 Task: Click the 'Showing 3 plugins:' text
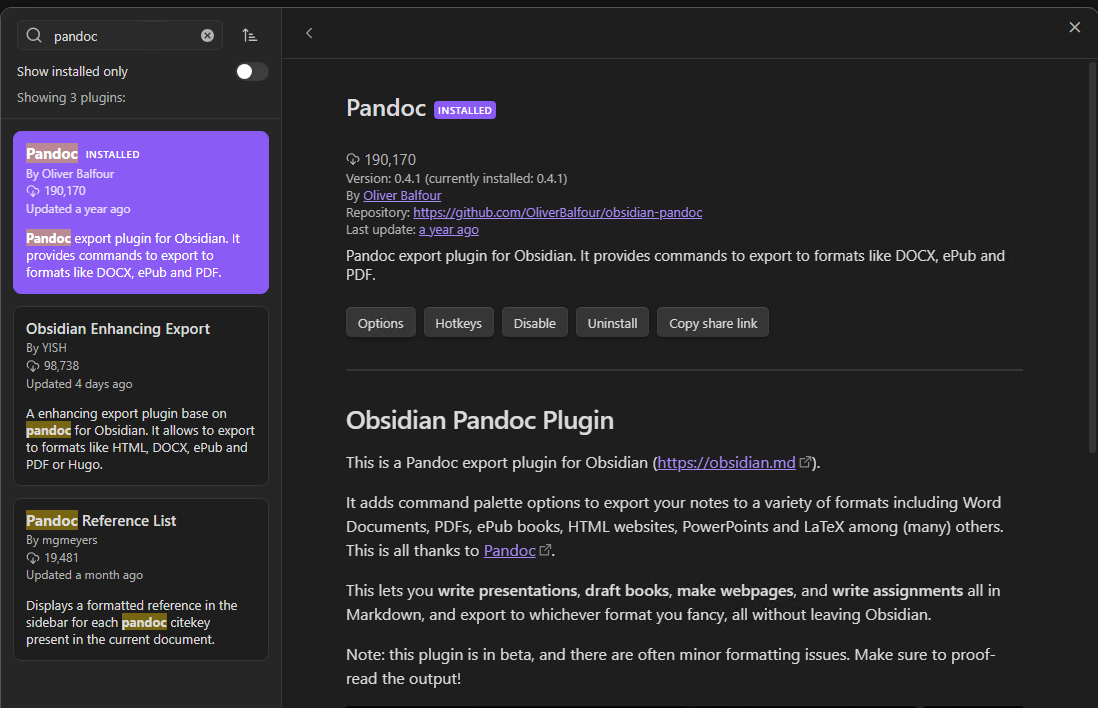tap(71, 97)
